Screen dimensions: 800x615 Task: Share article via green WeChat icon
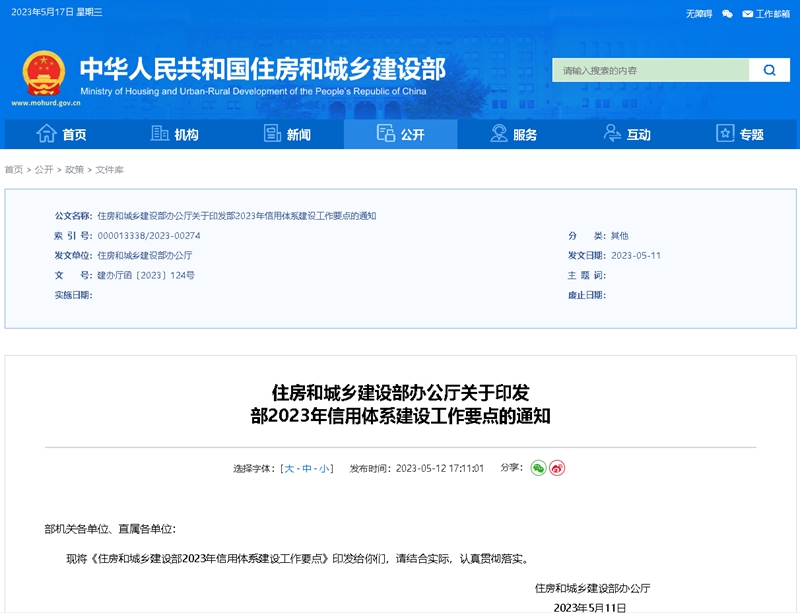tap(538, 468)
